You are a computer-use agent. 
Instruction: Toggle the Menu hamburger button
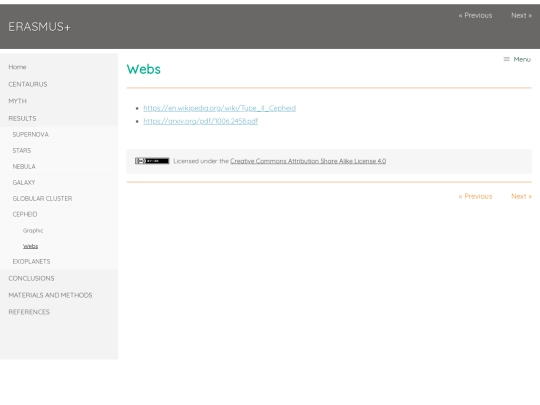517,60
